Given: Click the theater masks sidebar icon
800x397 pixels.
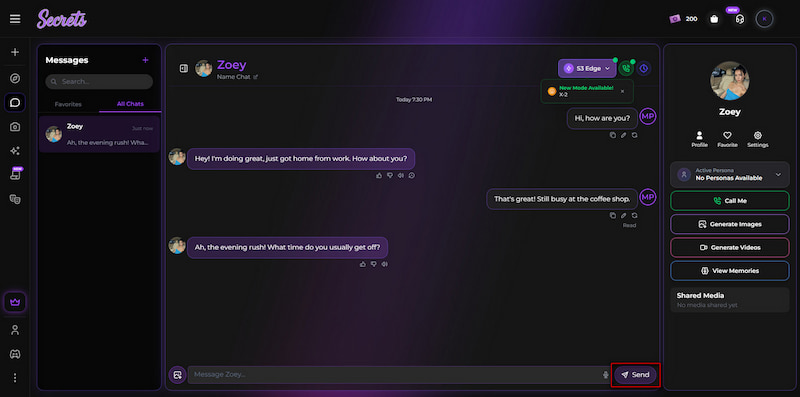Looking at the screenshot, I should coord(15,199).
